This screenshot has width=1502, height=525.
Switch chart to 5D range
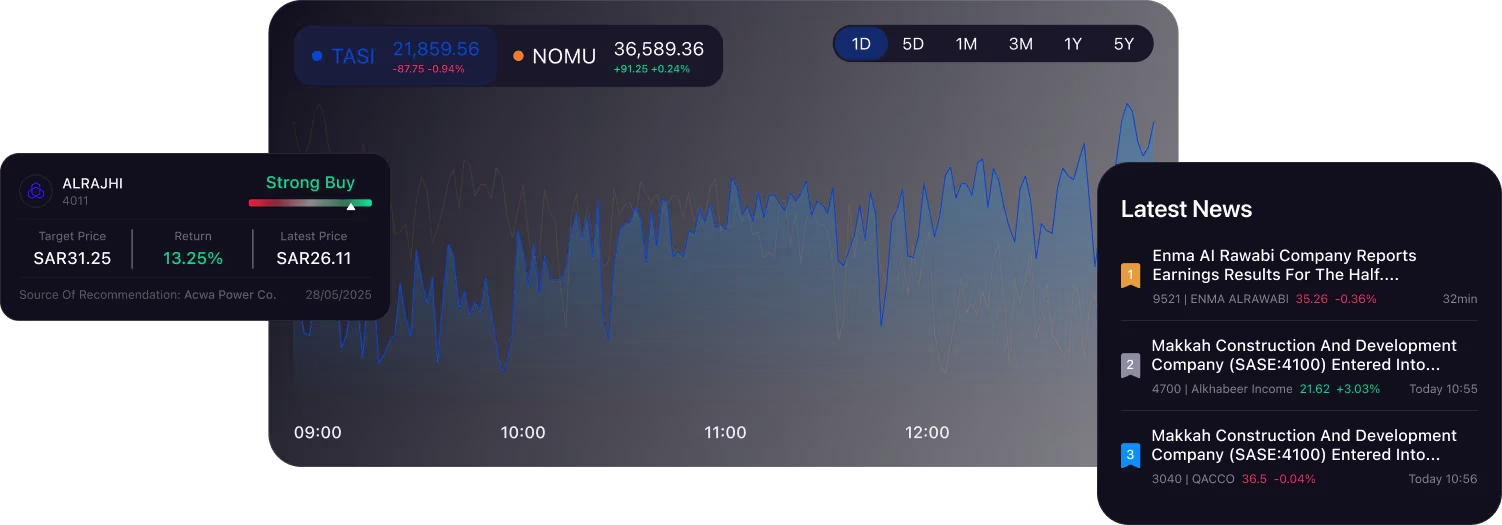[x=913, y=44]
